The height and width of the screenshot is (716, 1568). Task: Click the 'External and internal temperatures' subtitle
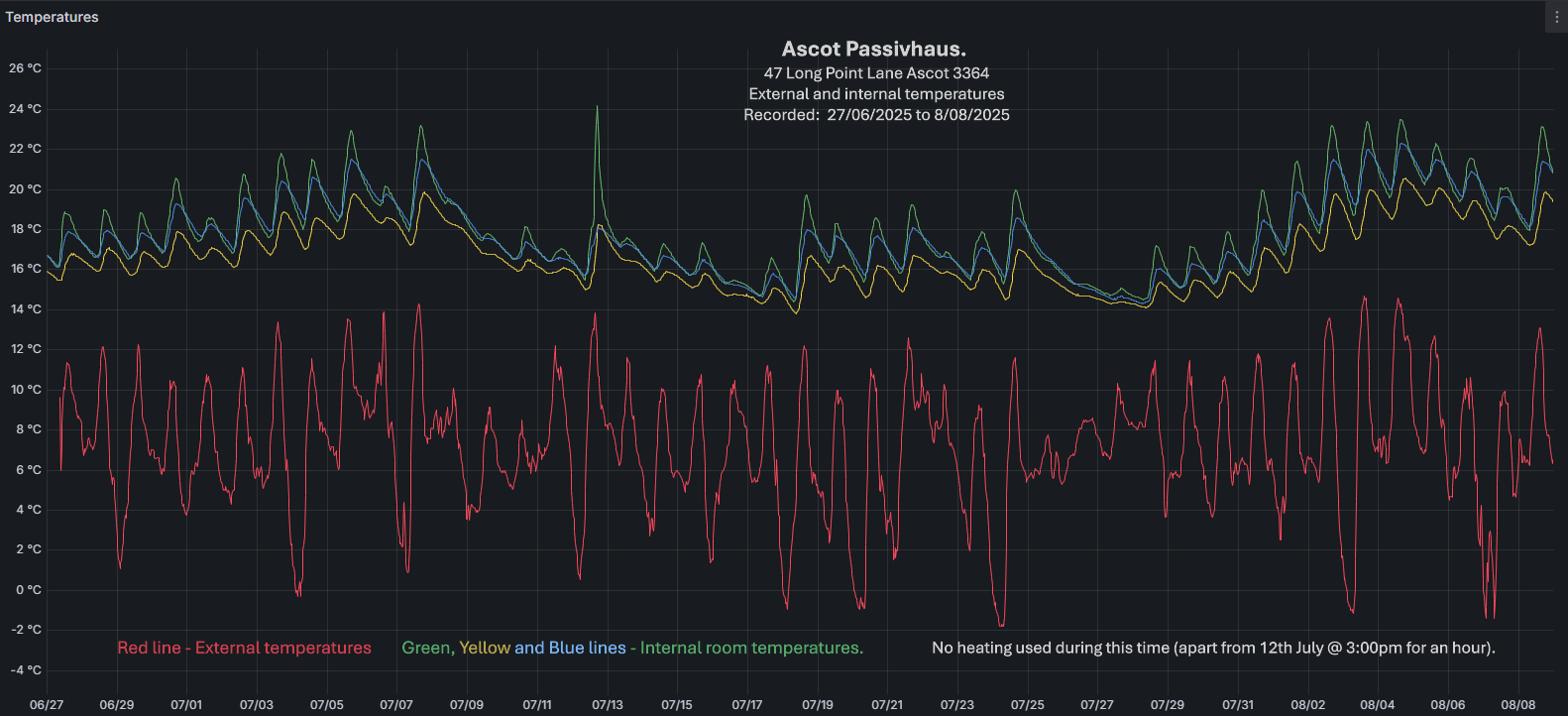876,94
